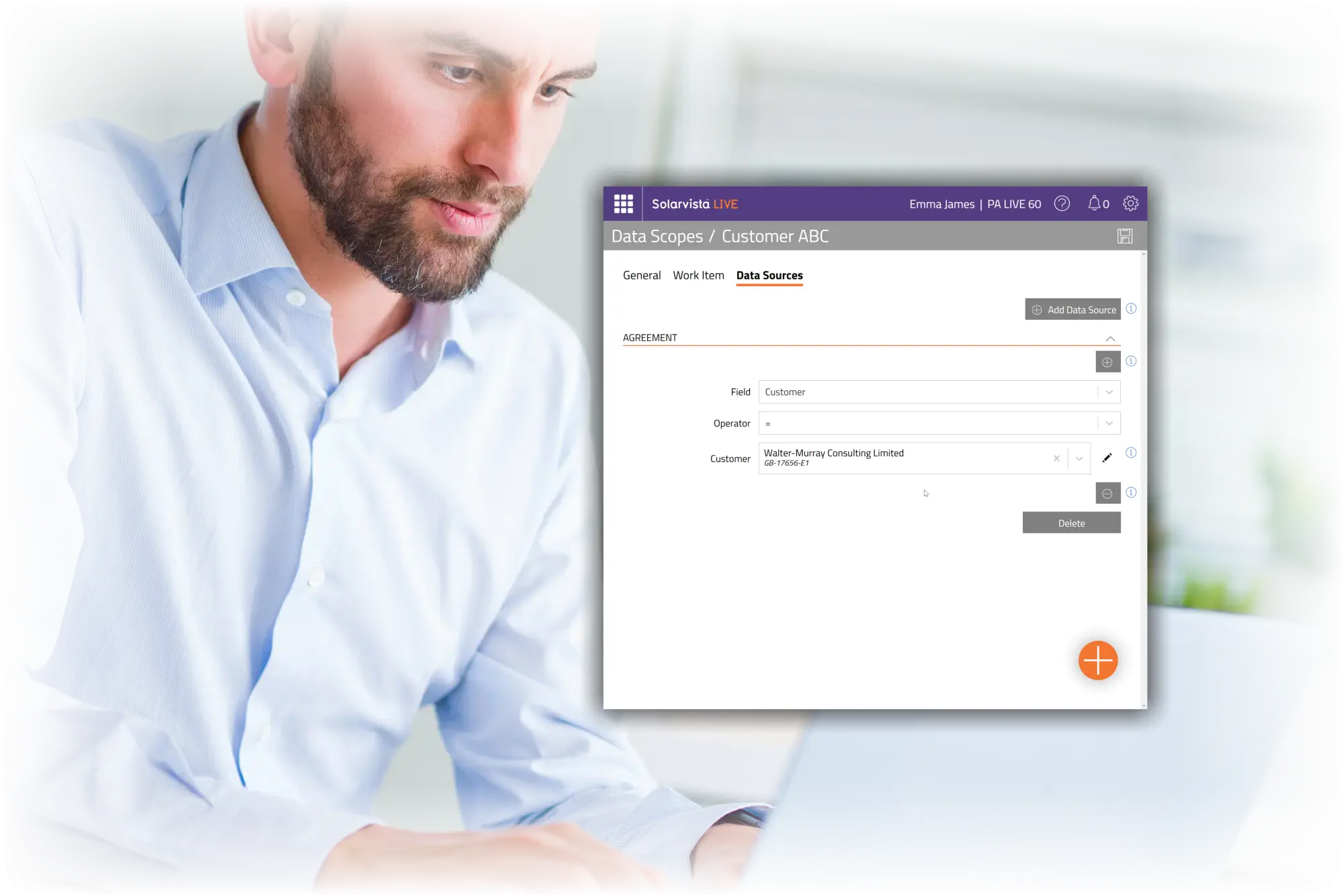The height and width of the screenshot is (896, 1344).
Task: Click the orange plus button to add
Action: click(1098, 660)
